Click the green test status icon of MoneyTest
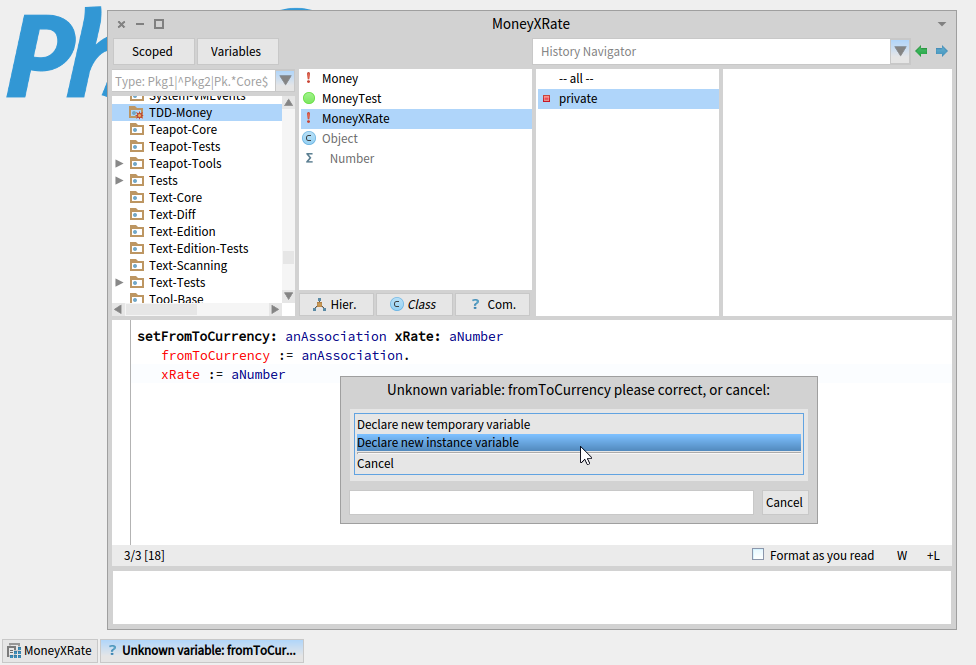Image resolution: width=976 pixels, height=665 pixels. point(309,98)
